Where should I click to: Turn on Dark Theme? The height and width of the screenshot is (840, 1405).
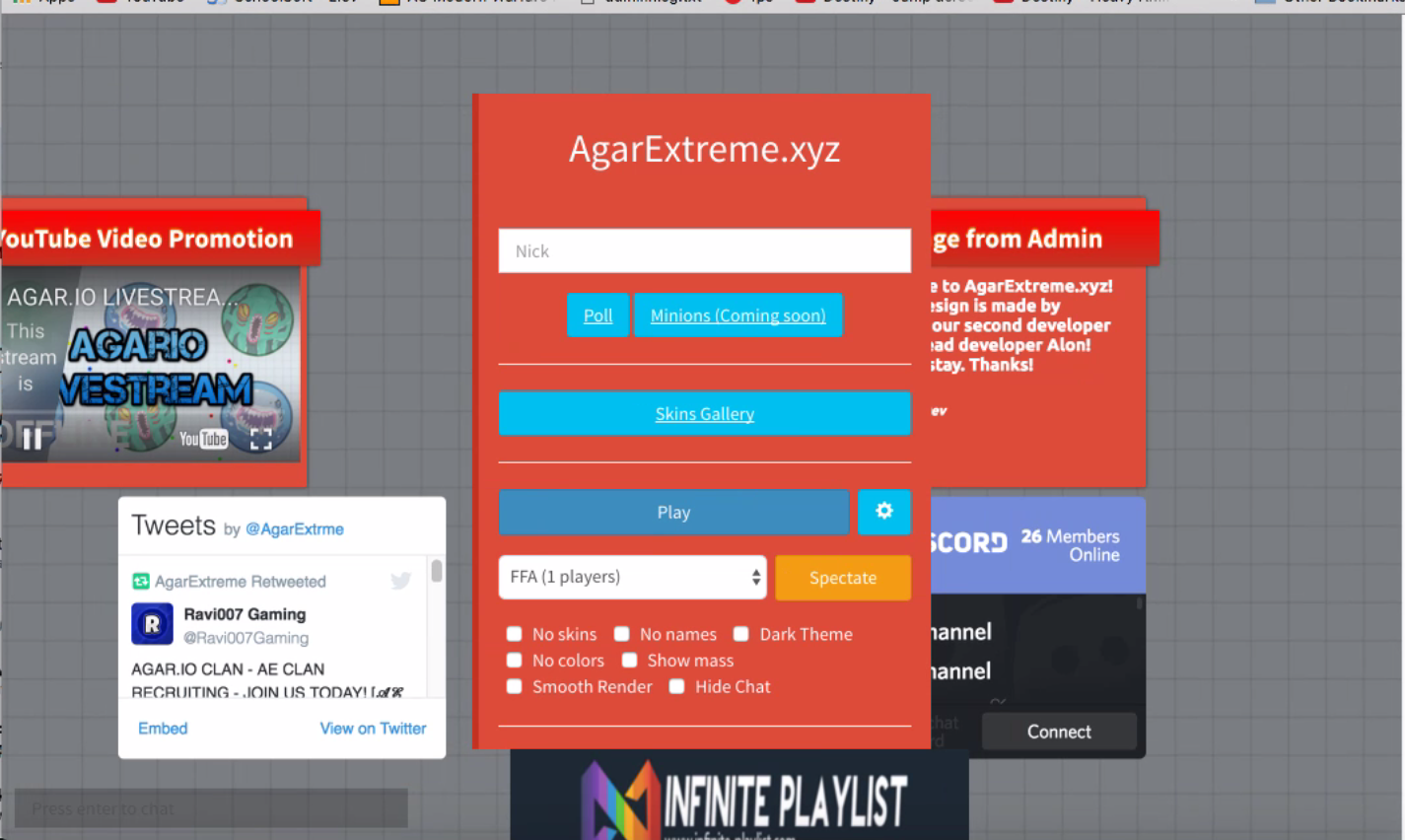[x=740, y=634]
